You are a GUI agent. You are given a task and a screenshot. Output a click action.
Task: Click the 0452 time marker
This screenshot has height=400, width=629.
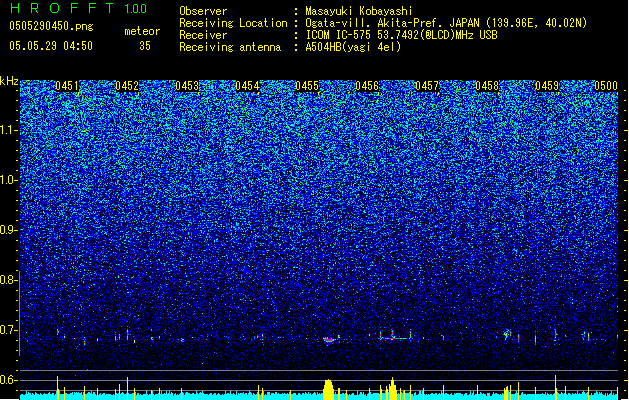pyautogui.click(x=127, y=86)
